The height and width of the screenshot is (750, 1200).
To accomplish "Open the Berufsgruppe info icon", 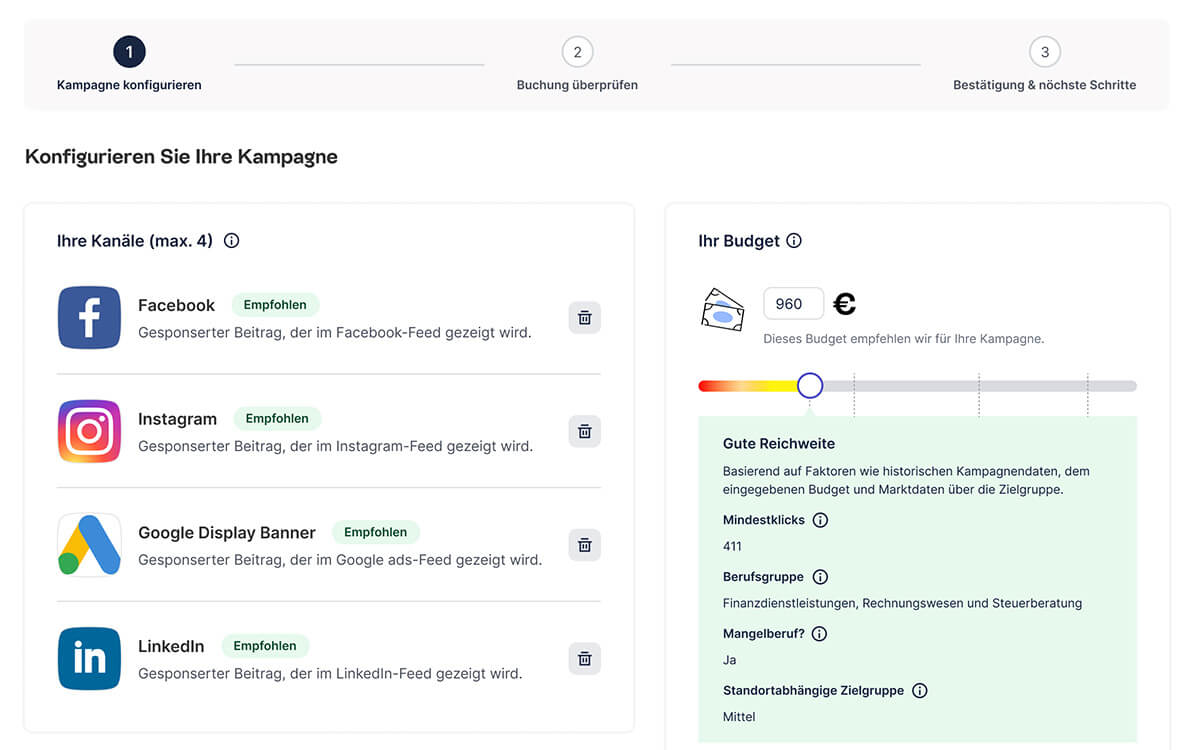I will pyautogui.click(x=820, y=577).
